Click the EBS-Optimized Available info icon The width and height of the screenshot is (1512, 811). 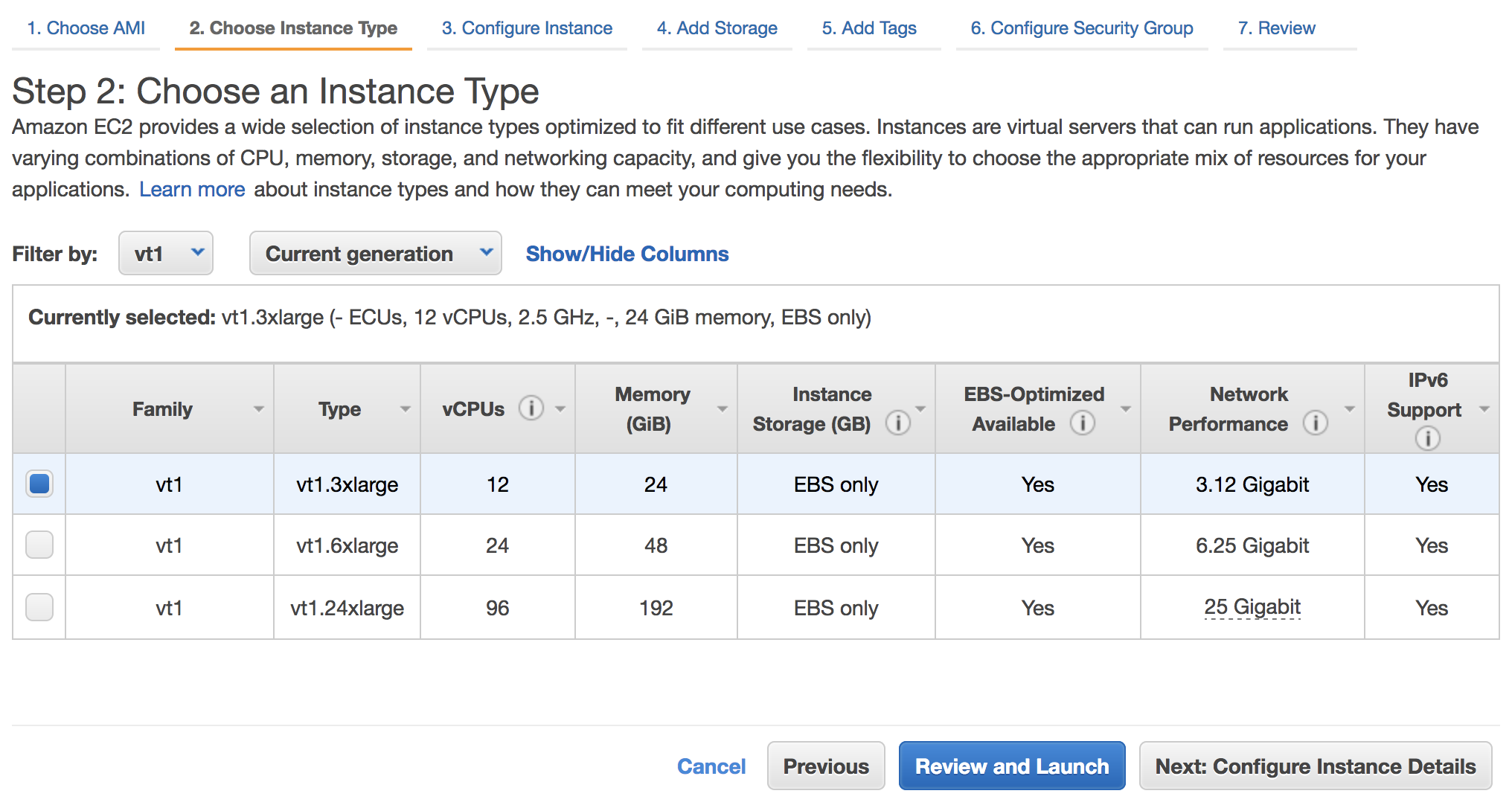(1082, 423)
